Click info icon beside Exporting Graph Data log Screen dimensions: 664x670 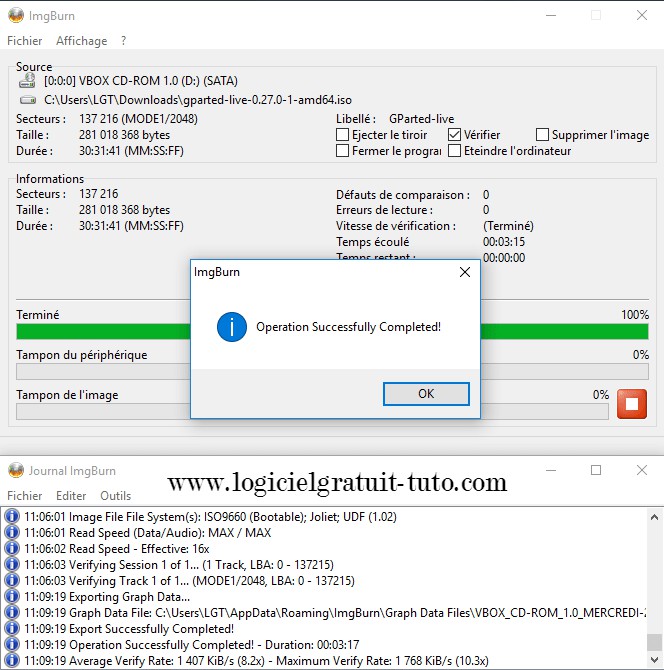coord(12,597)
